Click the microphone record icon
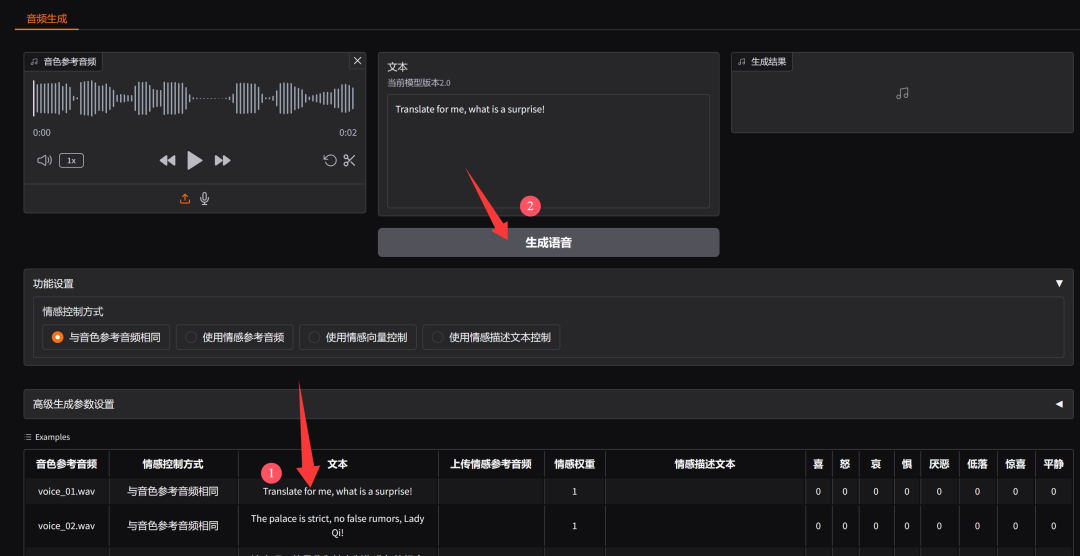The image size is (1080, 556). [x=205, y=198]
